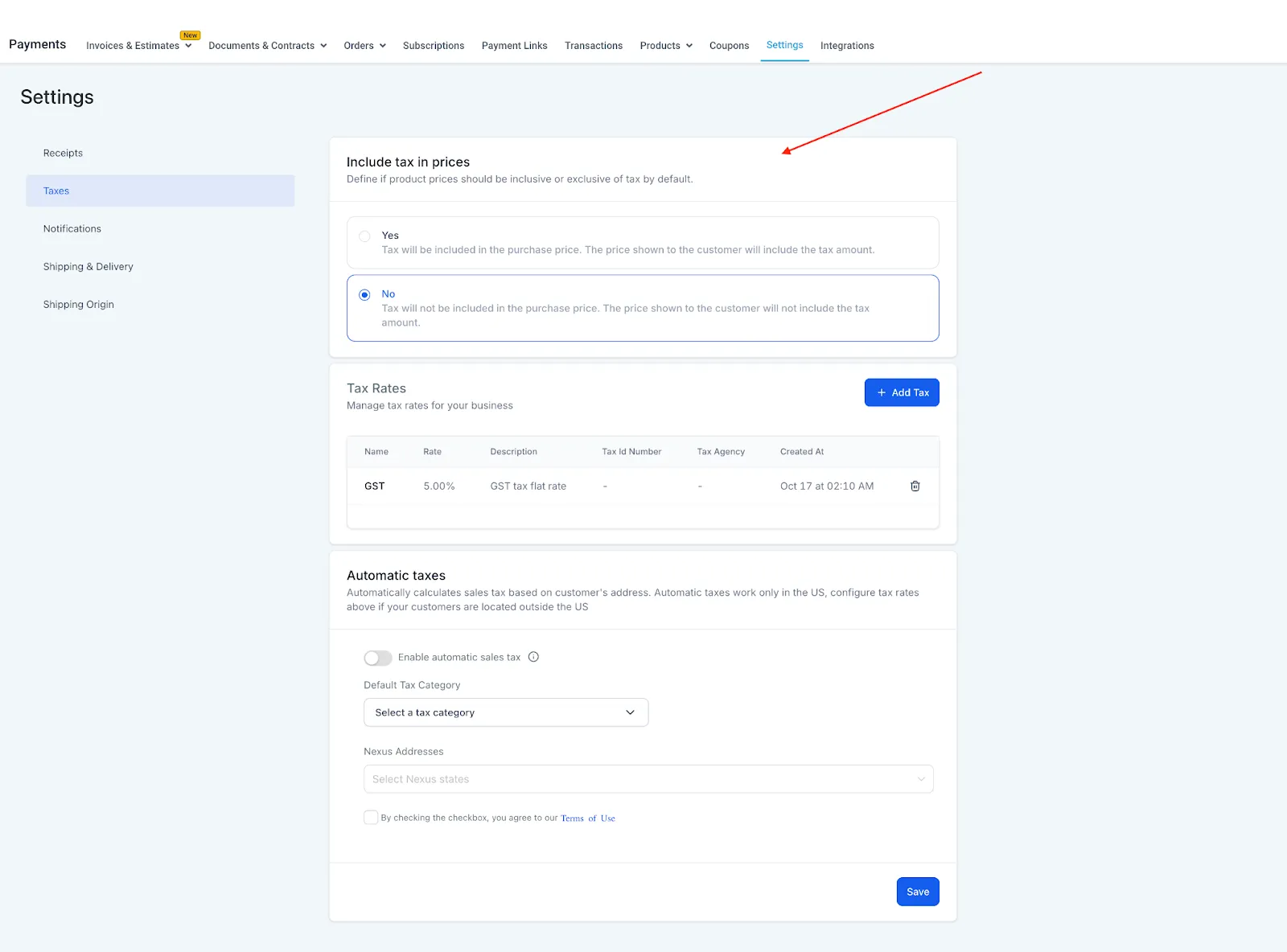The image size is (1287, 952).
Task: Click the plus icon in Add Tax
Action: point(882,392)
